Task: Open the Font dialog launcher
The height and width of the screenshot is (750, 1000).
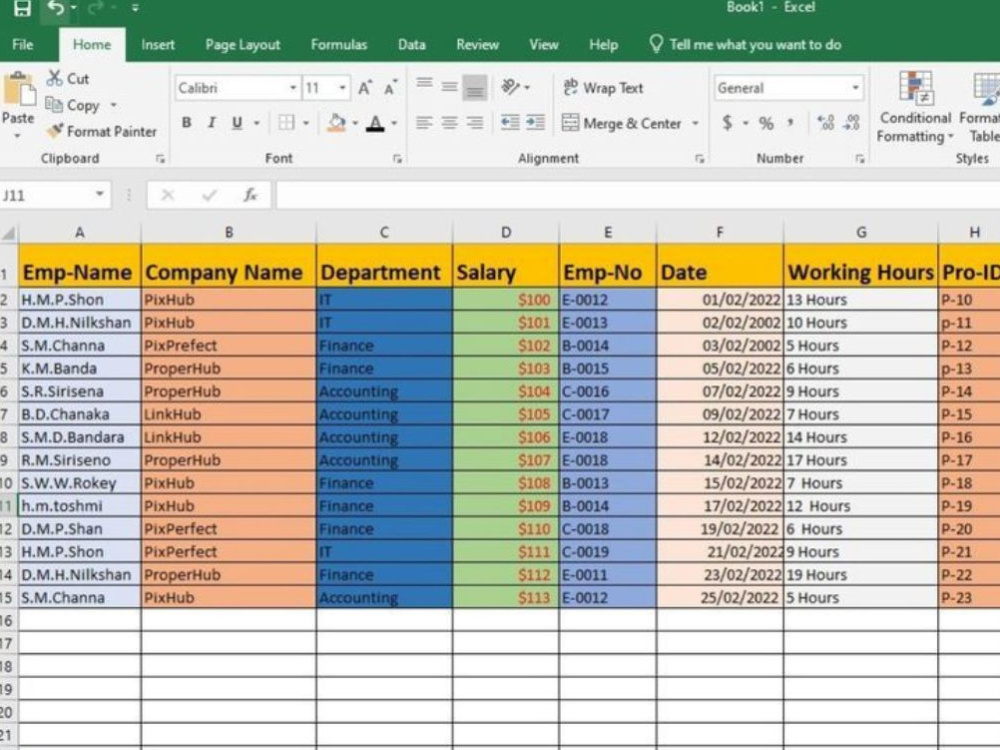Action: point(397,159)
